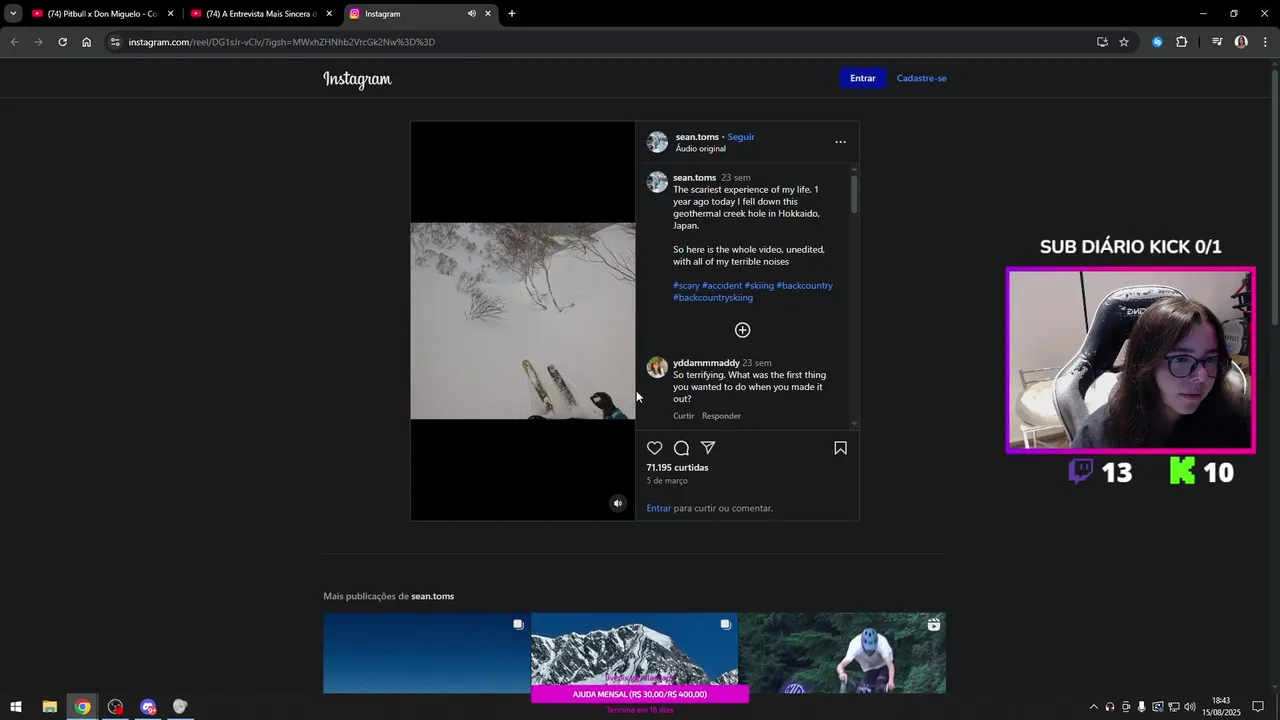Open the Windows Start menu
The image size is (1280, 720).
coord(16,707)
